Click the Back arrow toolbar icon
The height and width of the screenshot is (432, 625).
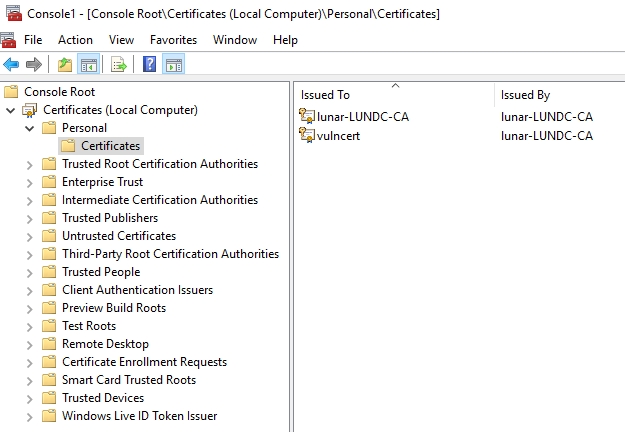[11, 65]
